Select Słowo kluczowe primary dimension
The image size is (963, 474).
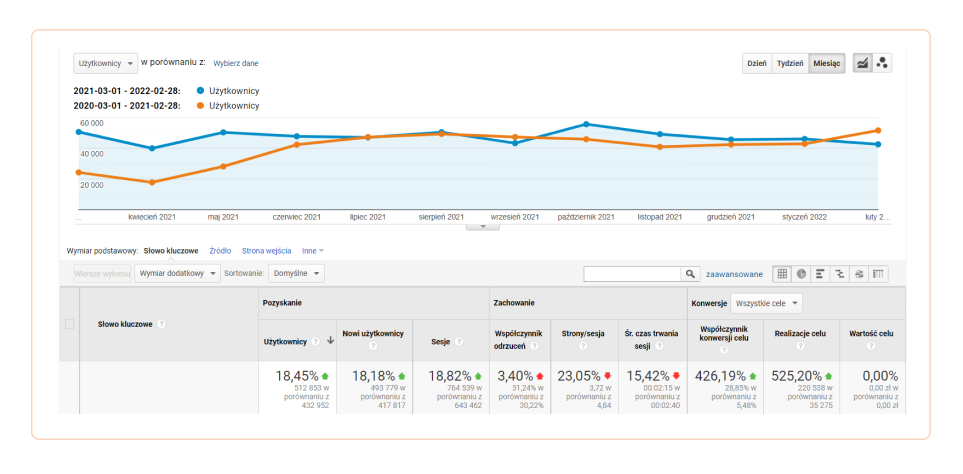click(171, 251)
